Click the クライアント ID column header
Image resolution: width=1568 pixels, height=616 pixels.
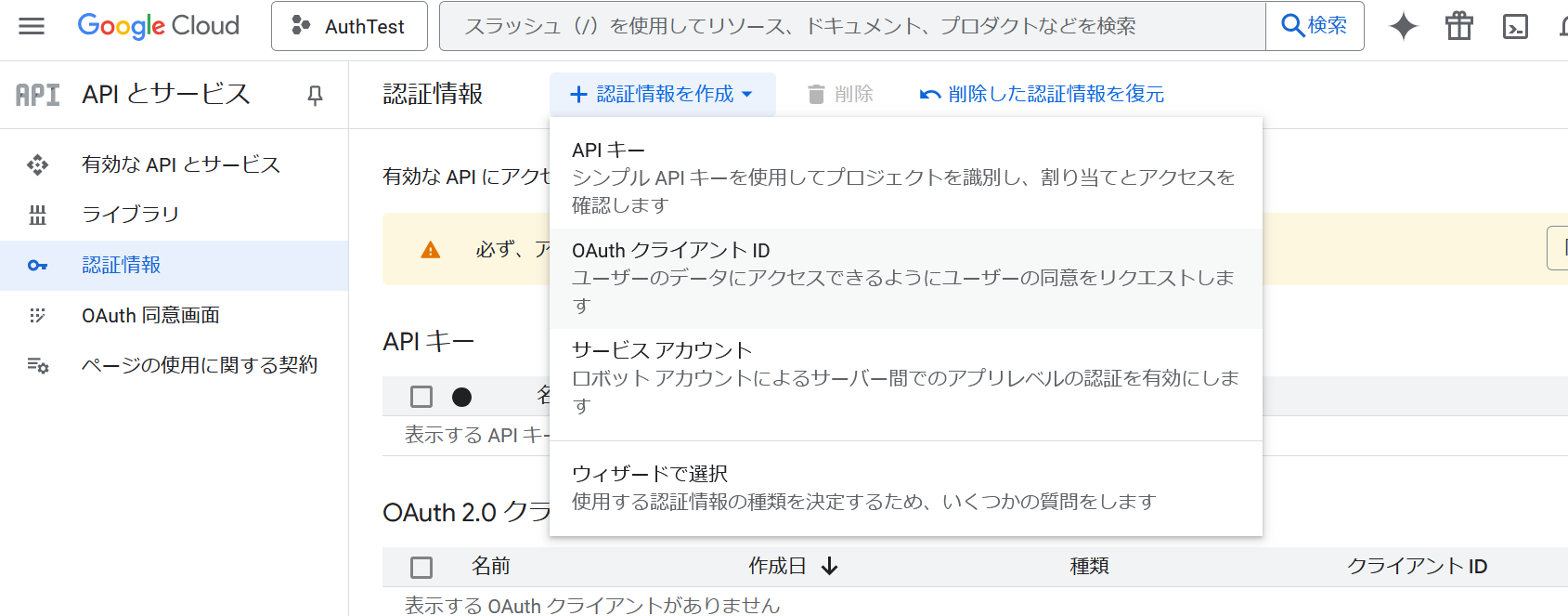click(1417, 566)
